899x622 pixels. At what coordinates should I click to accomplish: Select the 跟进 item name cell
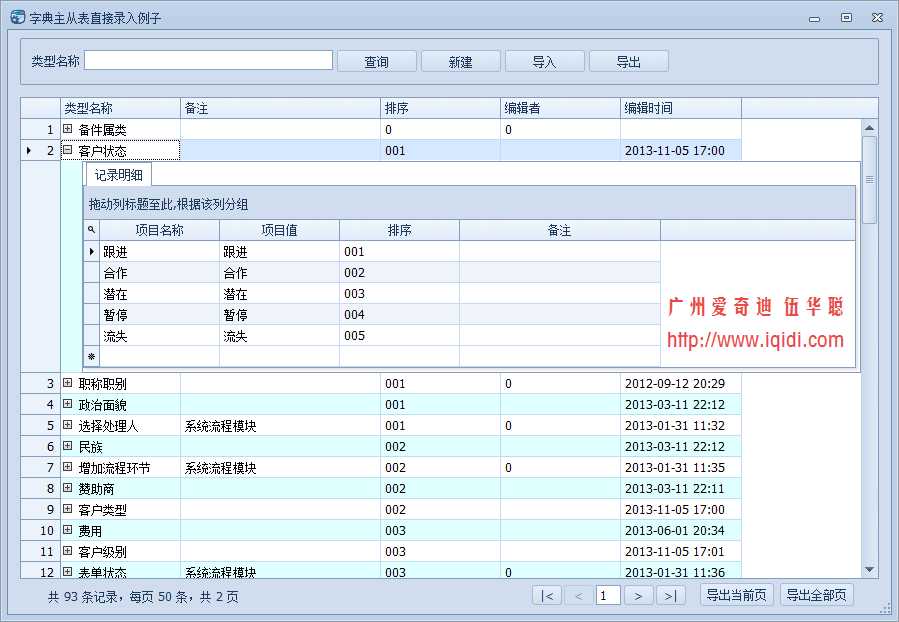(x=159, y=252)
